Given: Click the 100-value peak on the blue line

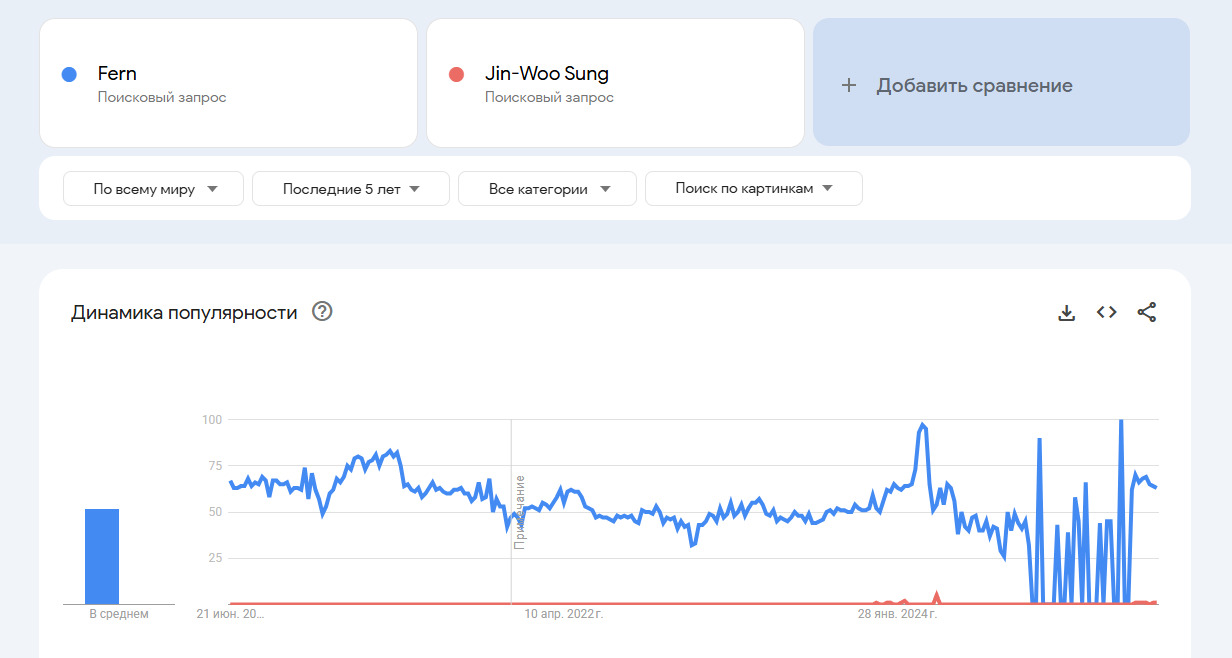Looking at the screenshot, I should click(1120, 421).
